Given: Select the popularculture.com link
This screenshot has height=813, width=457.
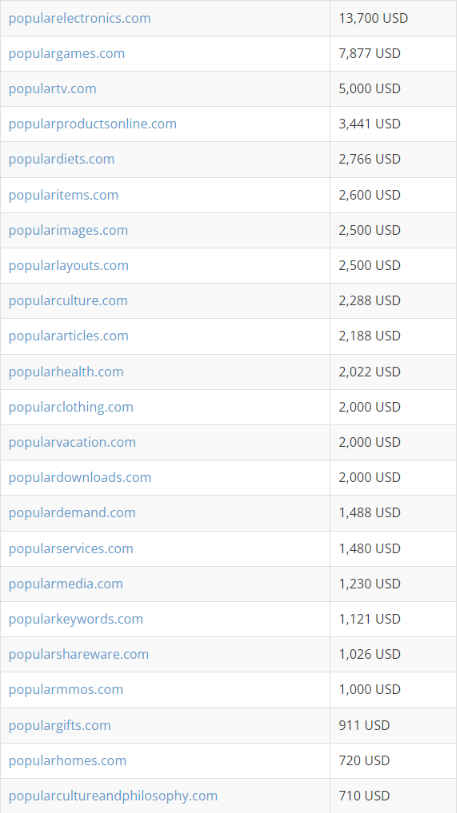Looking at the screenshot, I should (68, 301).
